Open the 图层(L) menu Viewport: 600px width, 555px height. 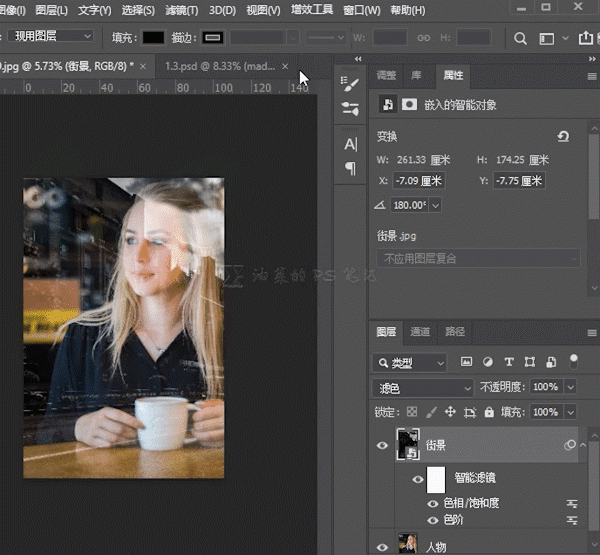[51, 10]
